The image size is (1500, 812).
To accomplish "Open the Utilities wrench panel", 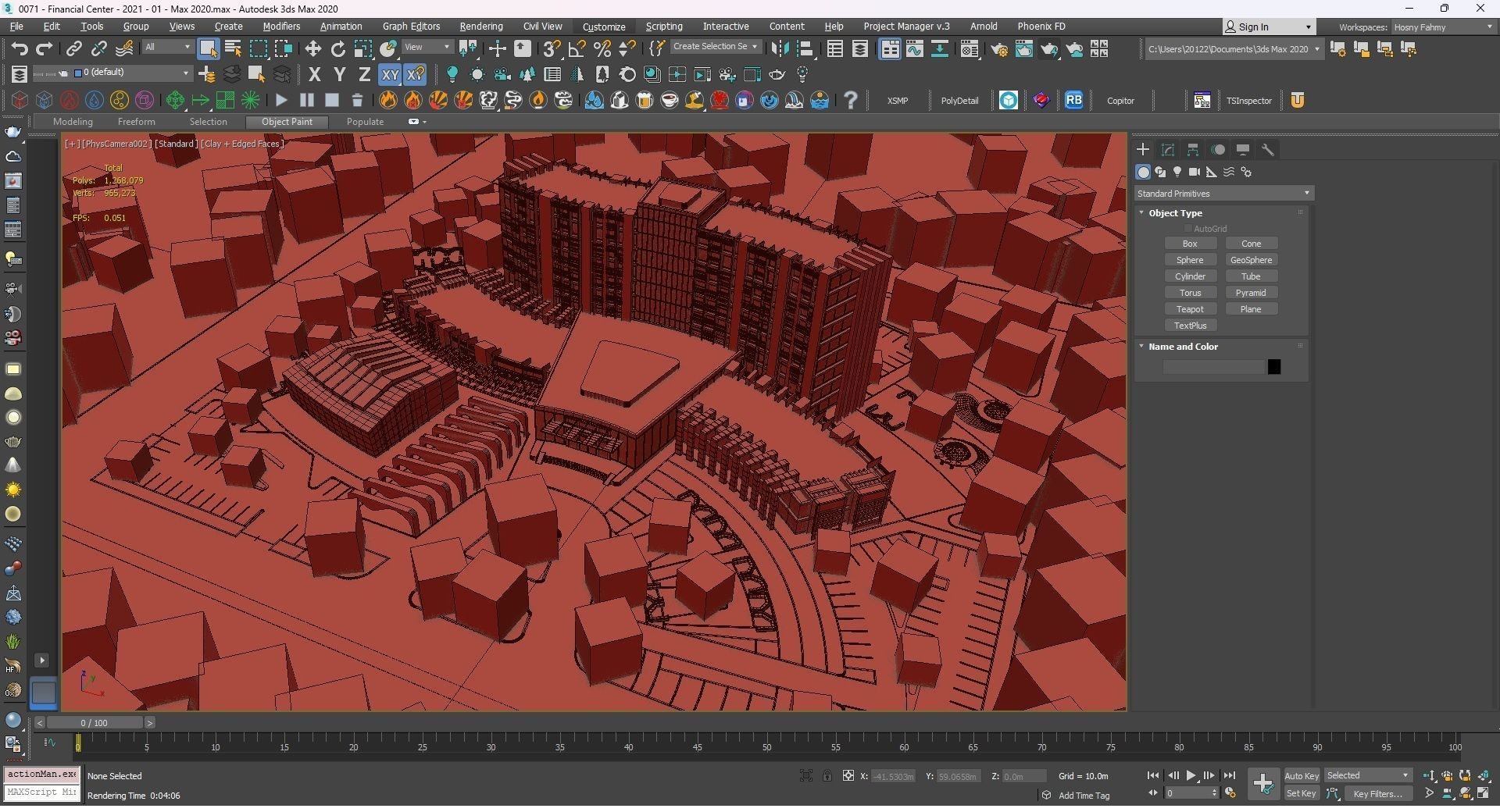I will pos(1268,150).
